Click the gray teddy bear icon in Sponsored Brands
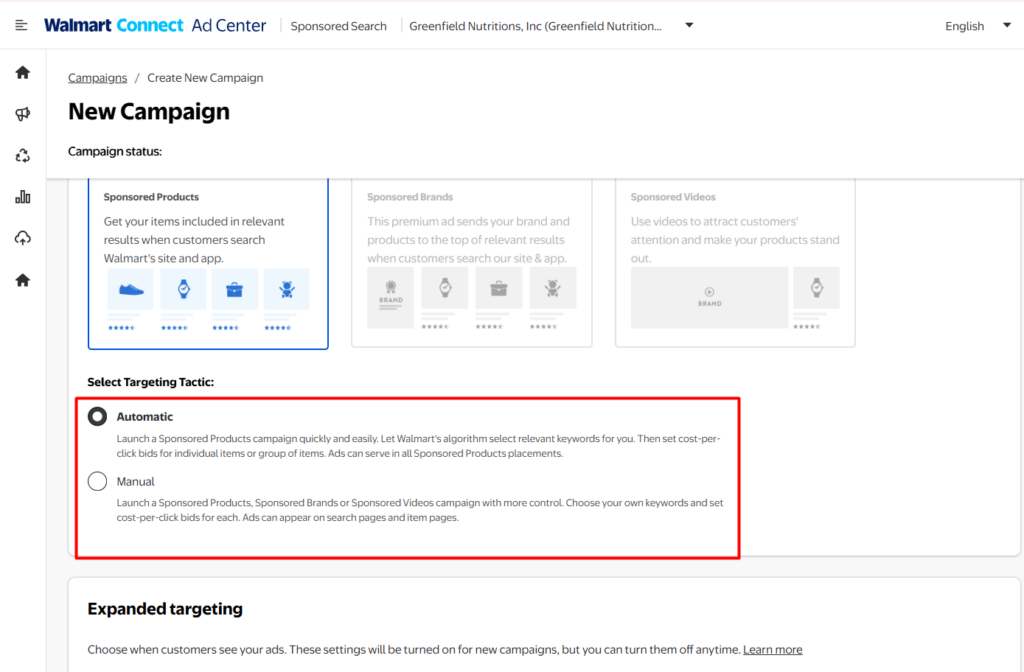Image resolution: width=1024 pixels, height=672 pixels. tap(552, 287)
